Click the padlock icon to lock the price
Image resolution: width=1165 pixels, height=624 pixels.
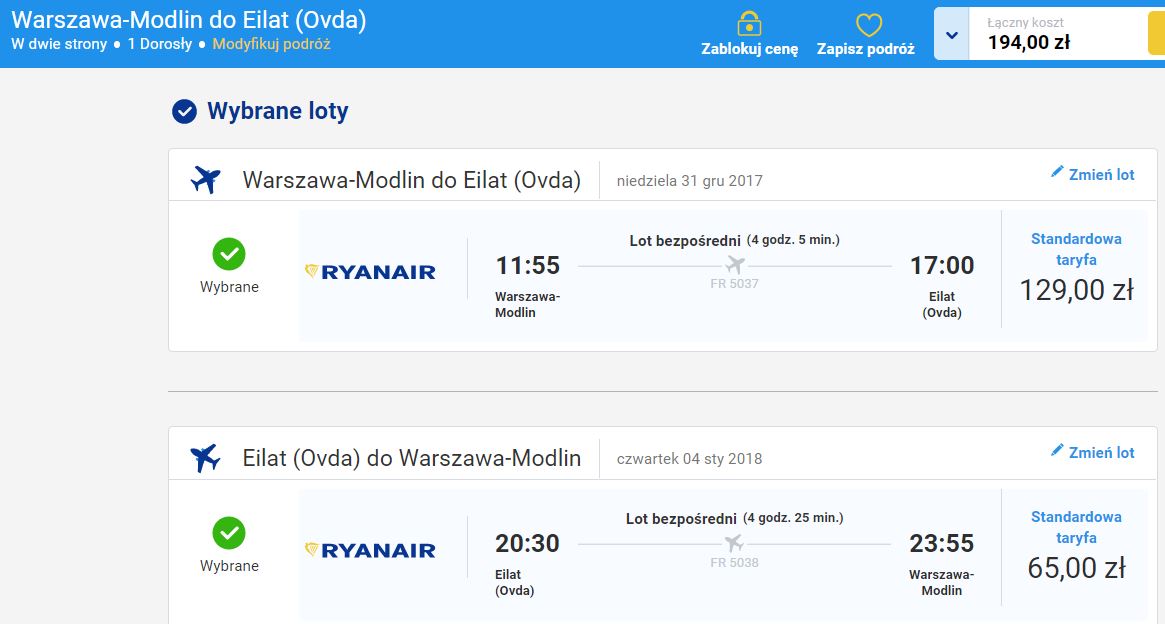coord(749,24)
